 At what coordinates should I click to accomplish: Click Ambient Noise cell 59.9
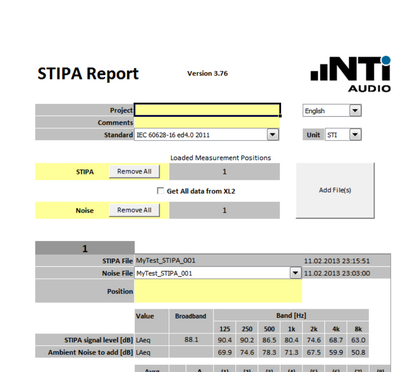pyautogui.click(x=336, y=352)
